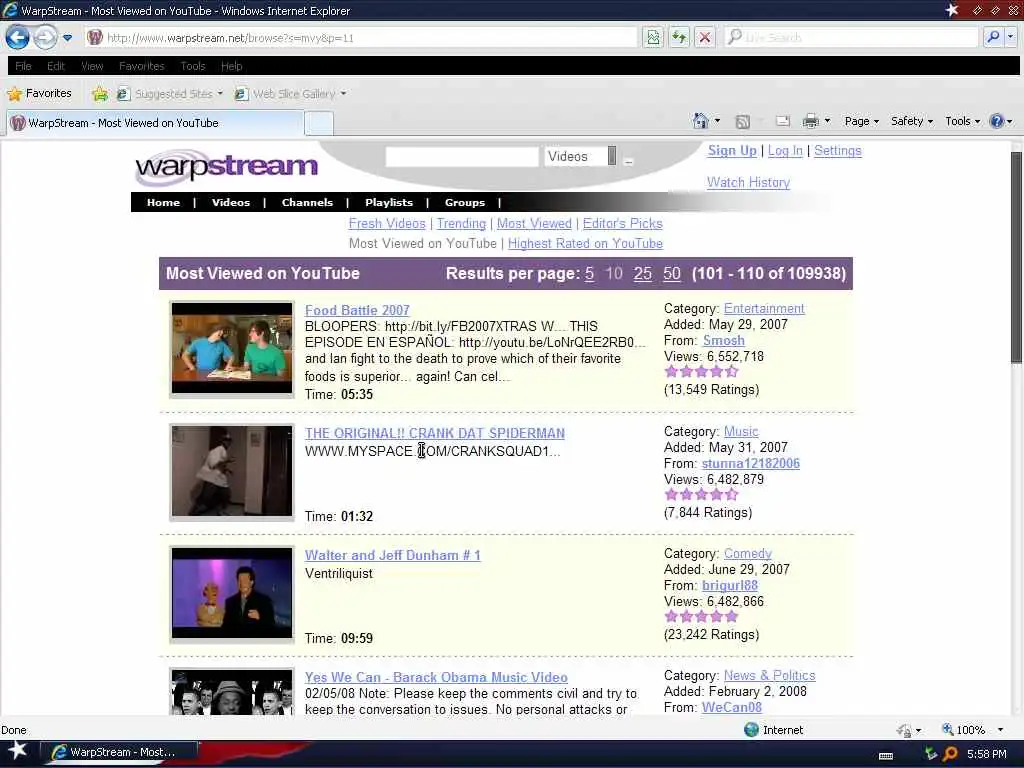
Task: Open Crank Dat Spiderman video thumbnail
Action: pyautogui.click(x=232, y=472)
